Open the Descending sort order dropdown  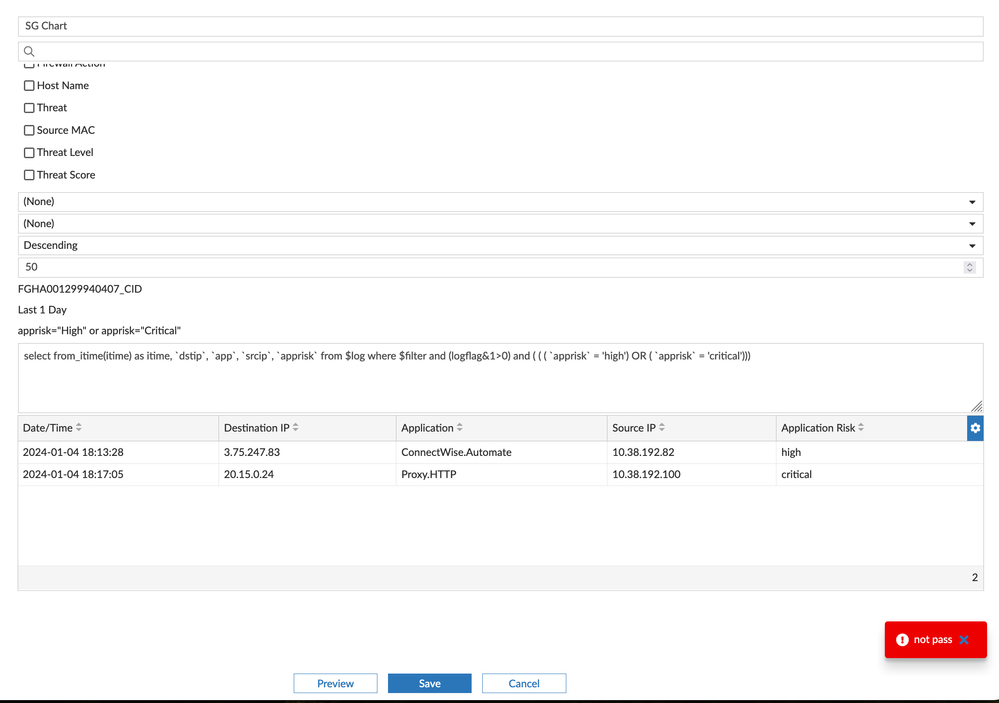click(500, 245)
